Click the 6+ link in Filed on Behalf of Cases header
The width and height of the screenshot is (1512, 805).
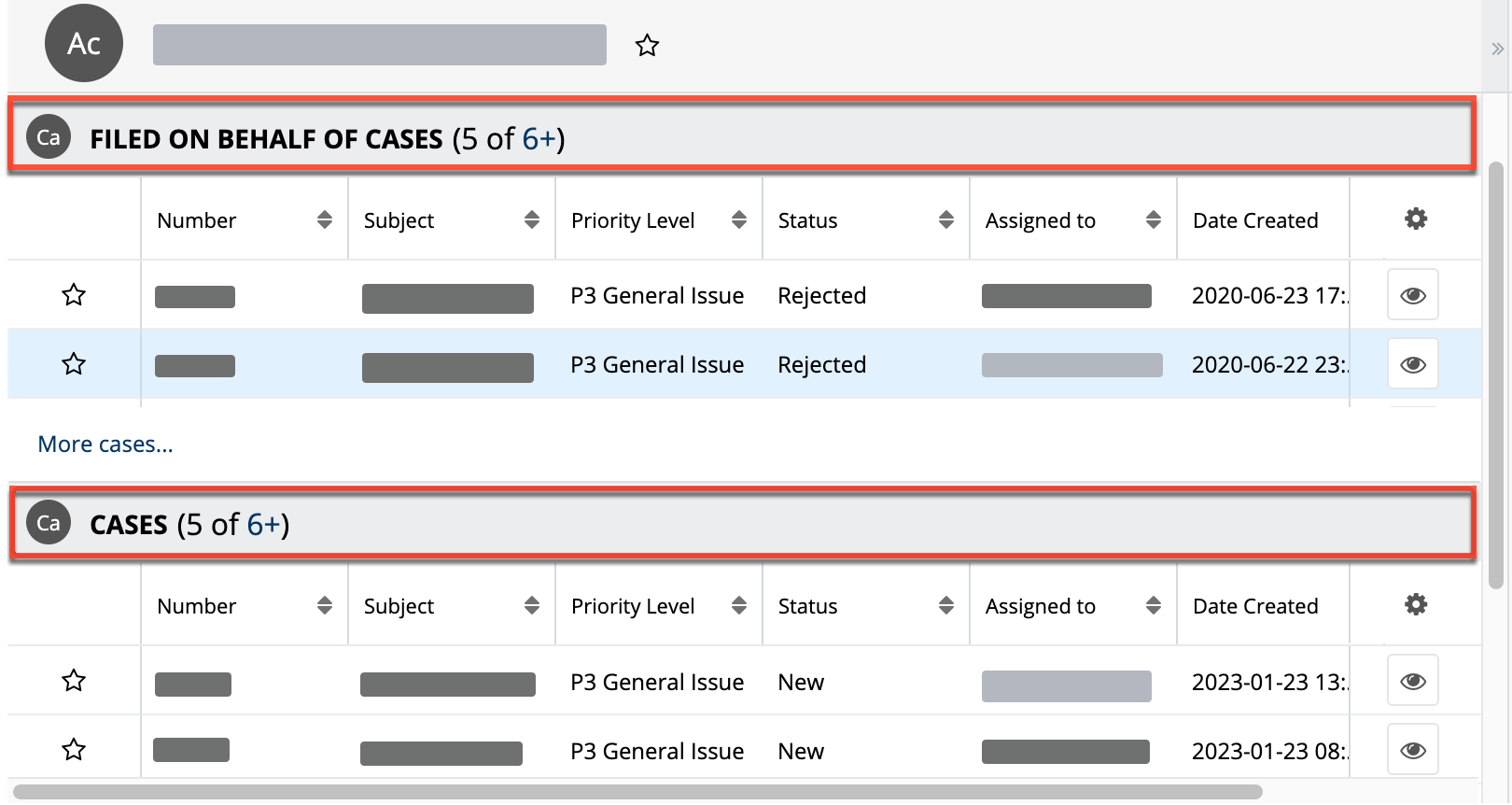[x=539, y=138]
